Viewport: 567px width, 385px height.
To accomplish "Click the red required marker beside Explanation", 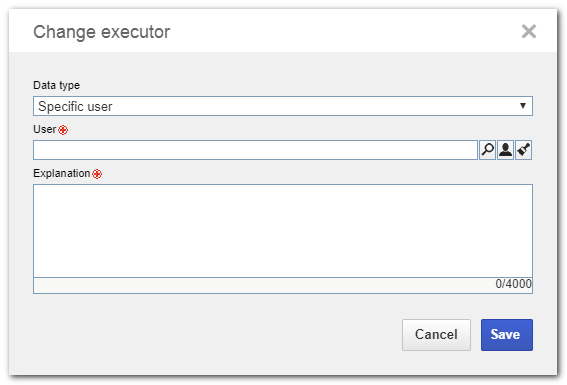I will coord(97,174).
